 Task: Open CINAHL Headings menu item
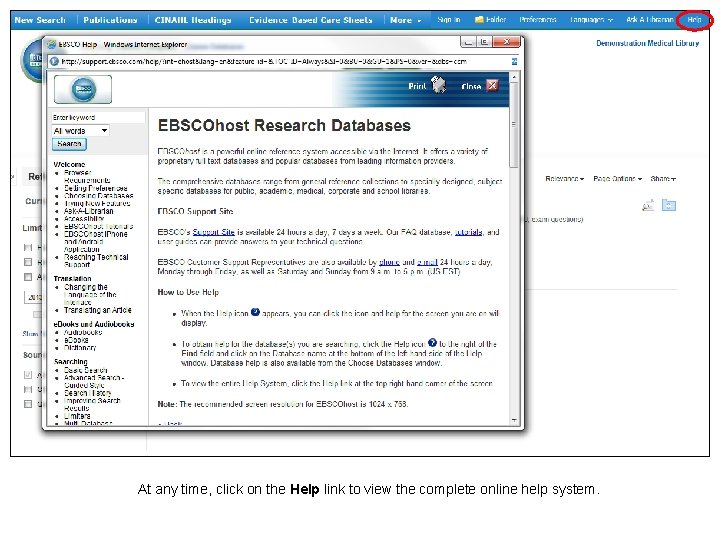(193, 20)
